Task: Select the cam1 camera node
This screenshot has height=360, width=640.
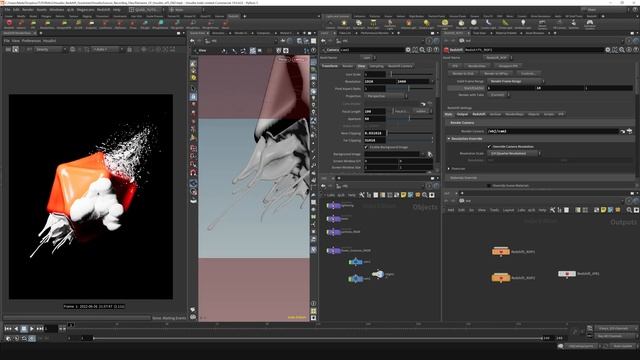Action: coord(356,262)
